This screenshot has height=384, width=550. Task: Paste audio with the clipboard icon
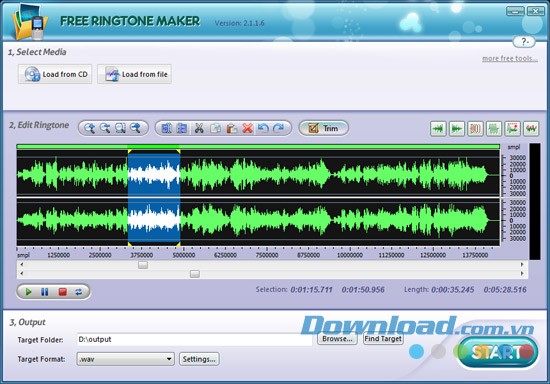[231, 128]
